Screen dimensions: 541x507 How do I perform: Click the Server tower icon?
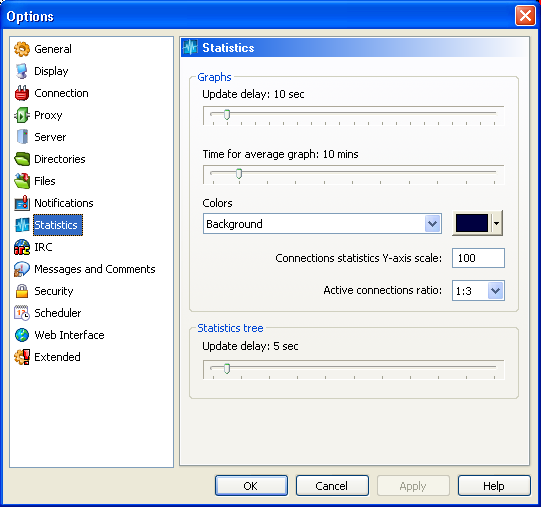pos(22,137)
